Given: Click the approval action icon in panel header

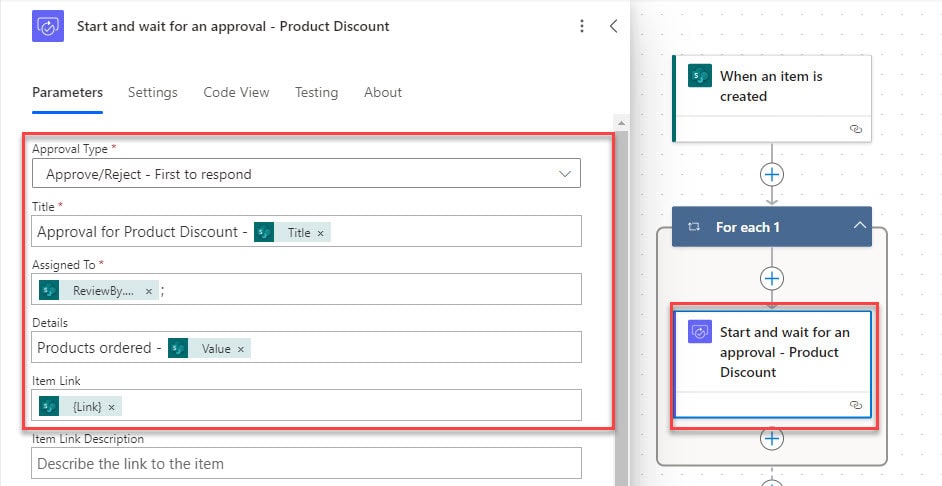Looking at the screenshot, I should [x=47, y=26].
